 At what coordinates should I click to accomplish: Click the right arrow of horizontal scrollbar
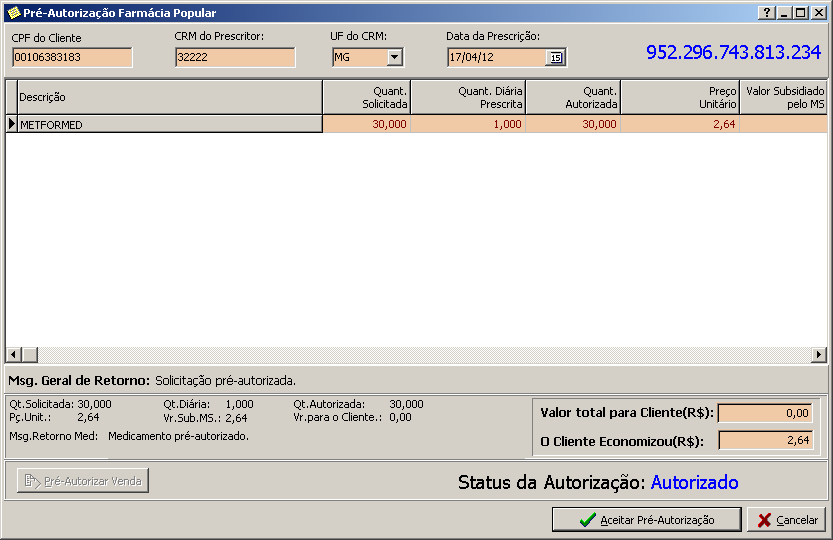[819, 355]
